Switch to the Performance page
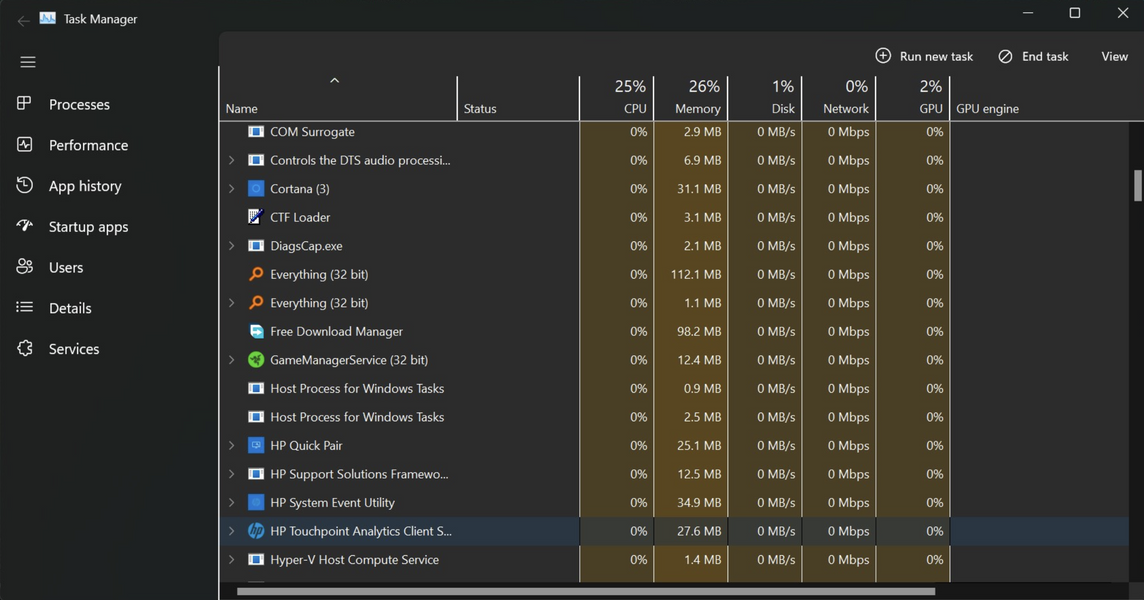The image size is (1144, 600). (x=88, y=145)
